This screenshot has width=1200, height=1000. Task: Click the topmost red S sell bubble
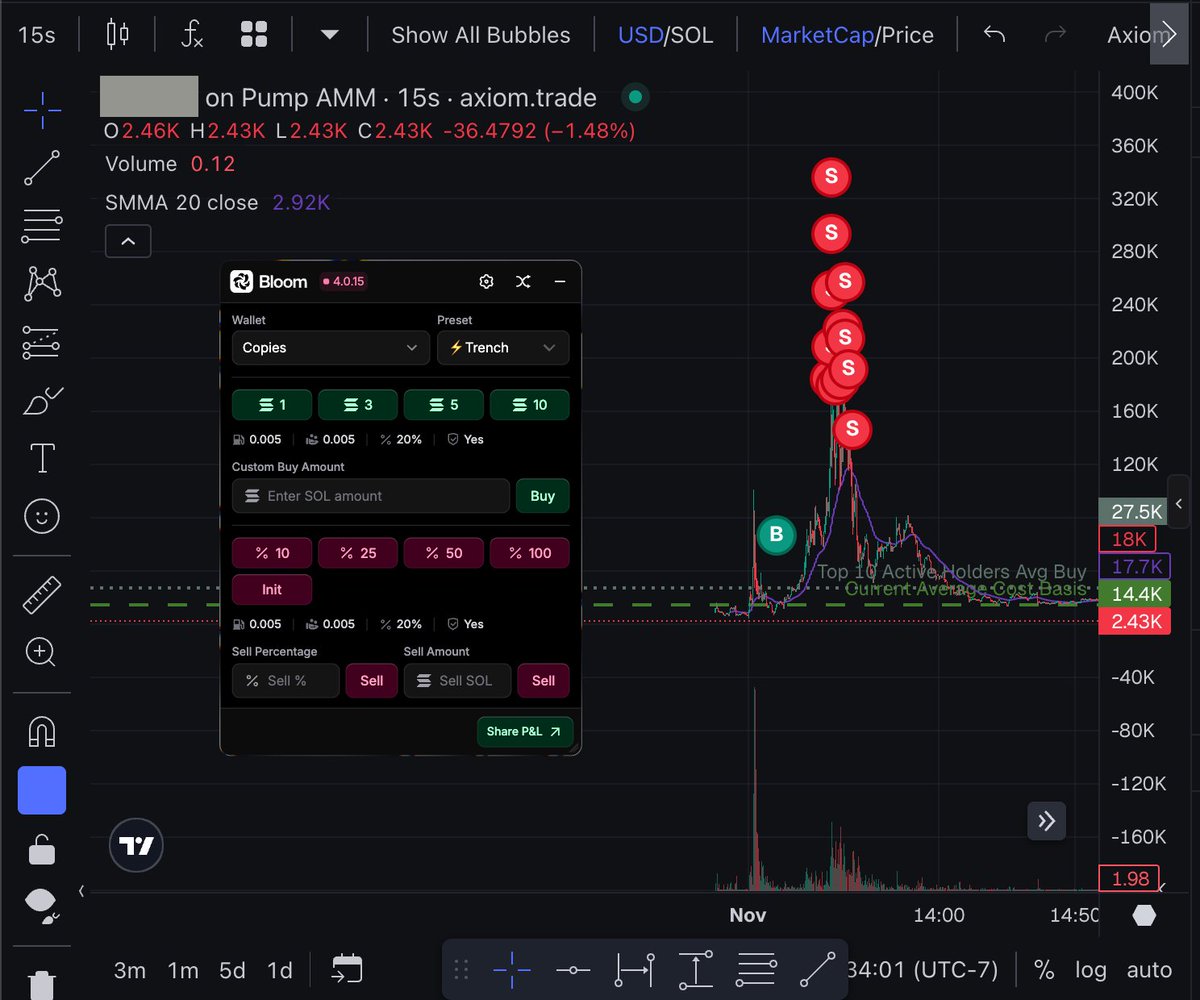(830, 177)
